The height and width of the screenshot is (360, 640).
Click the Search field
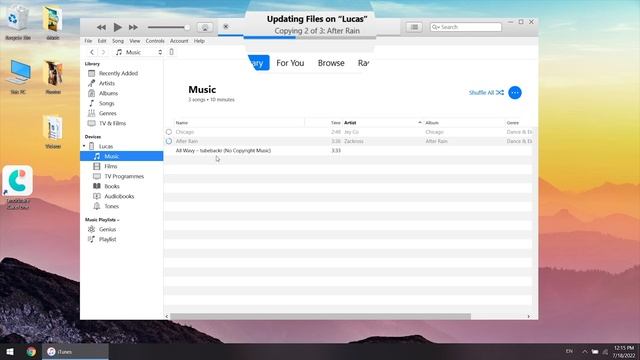[x=466, y=27]
